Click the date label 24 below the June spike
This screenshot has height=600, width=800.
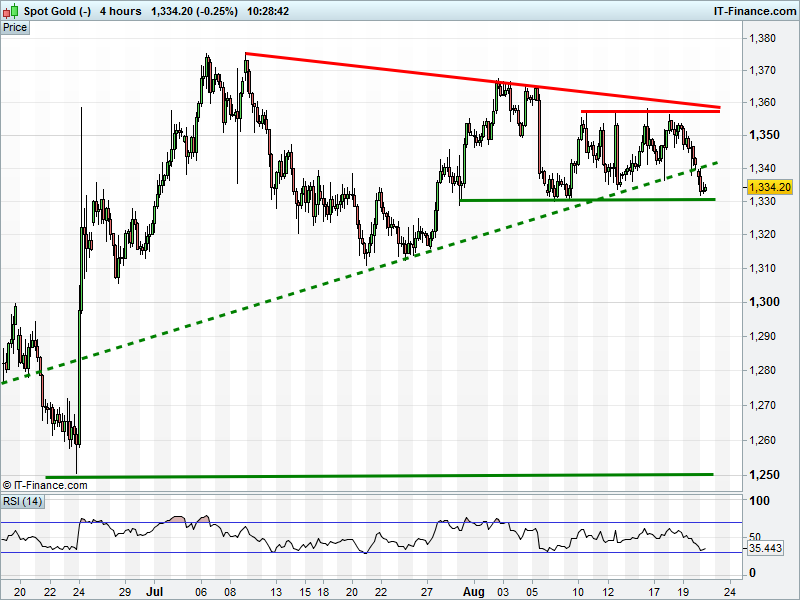point(79,592)
